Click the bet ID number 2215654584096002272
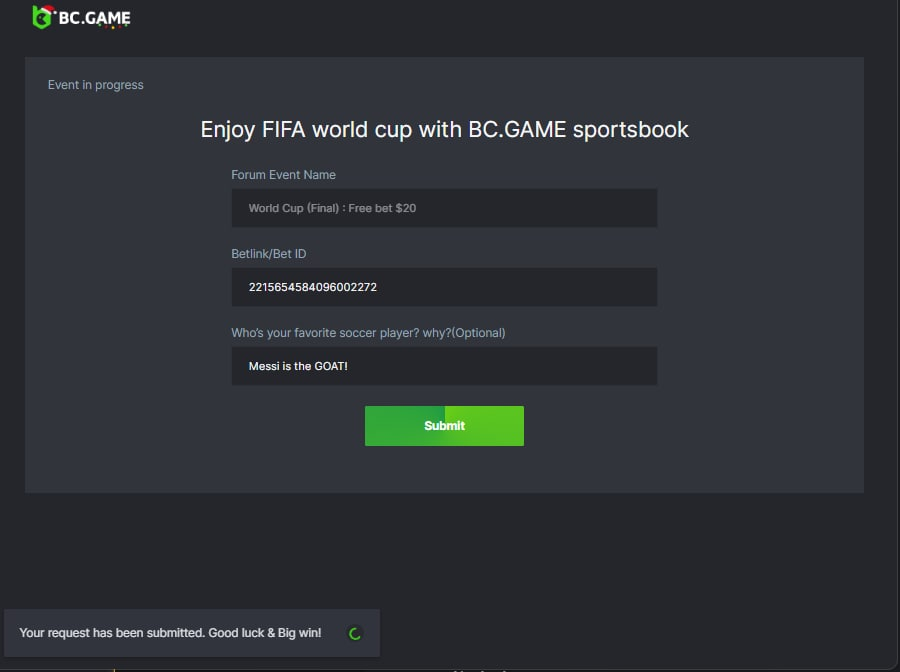The width and height of the screenshot is (900, 672). (313, 287)
